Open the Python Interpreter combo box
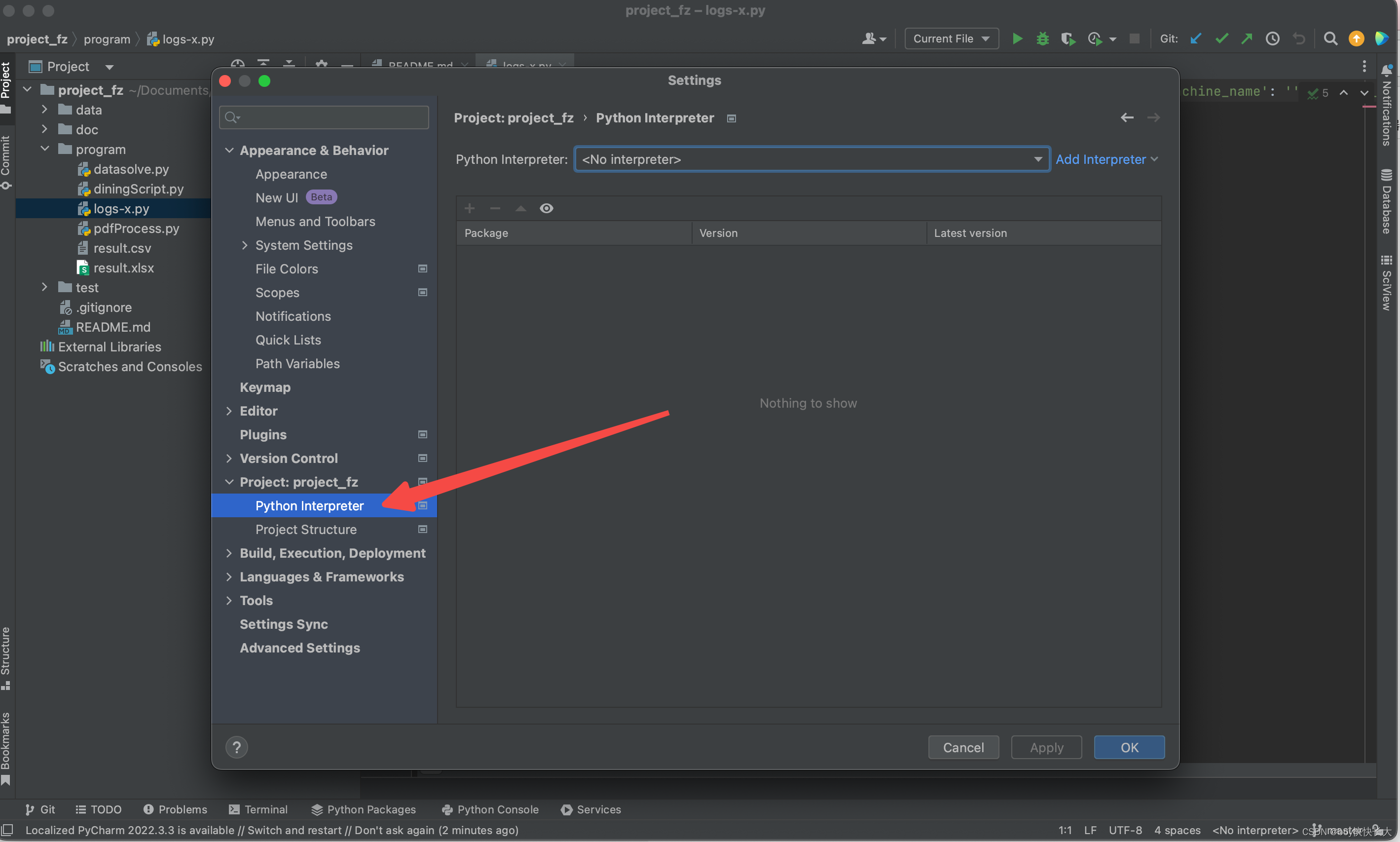1400x842 pixels. click(x=811, y=159)
